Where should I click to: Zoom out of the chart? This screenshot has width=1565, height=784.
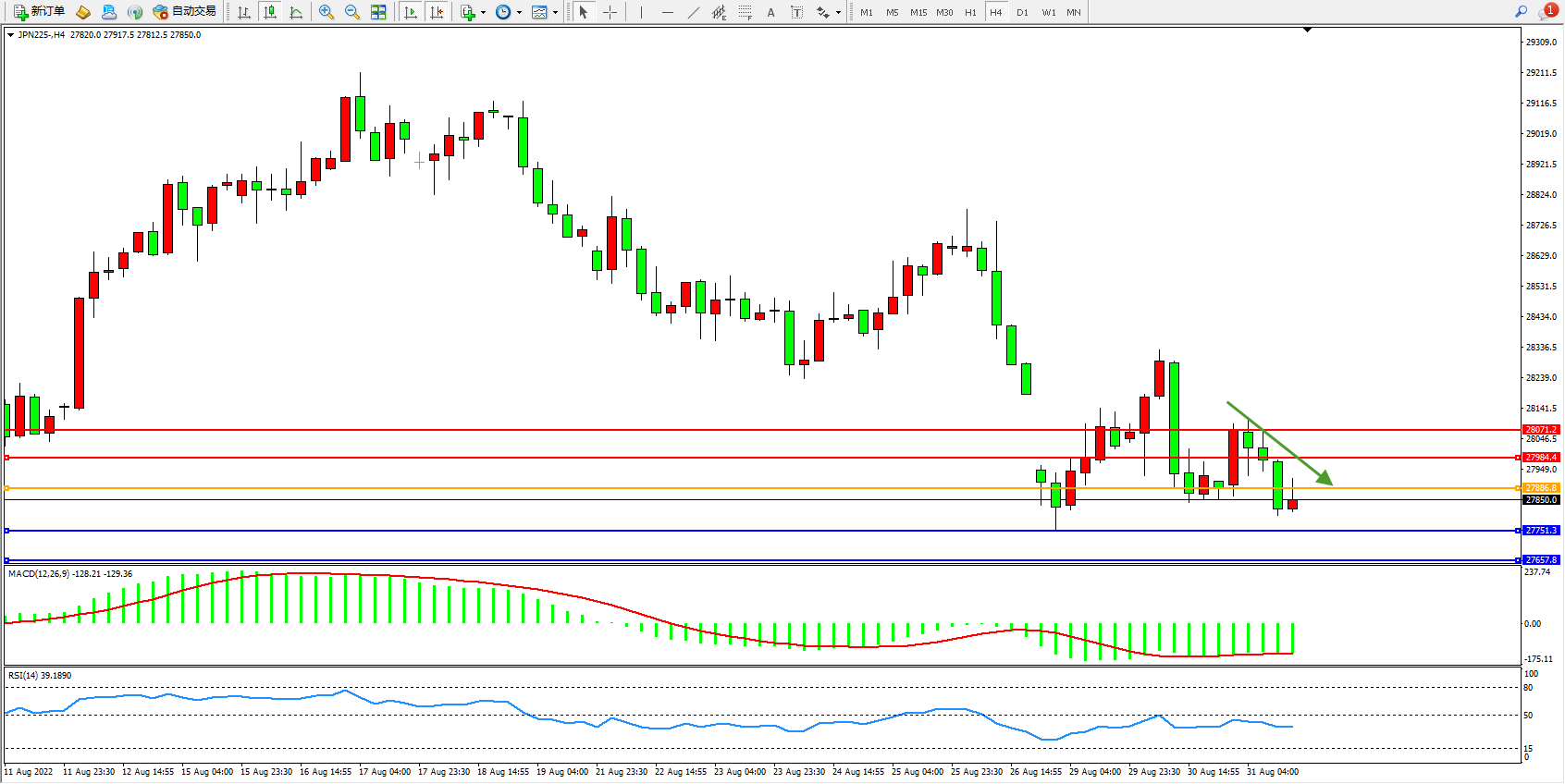352,12
